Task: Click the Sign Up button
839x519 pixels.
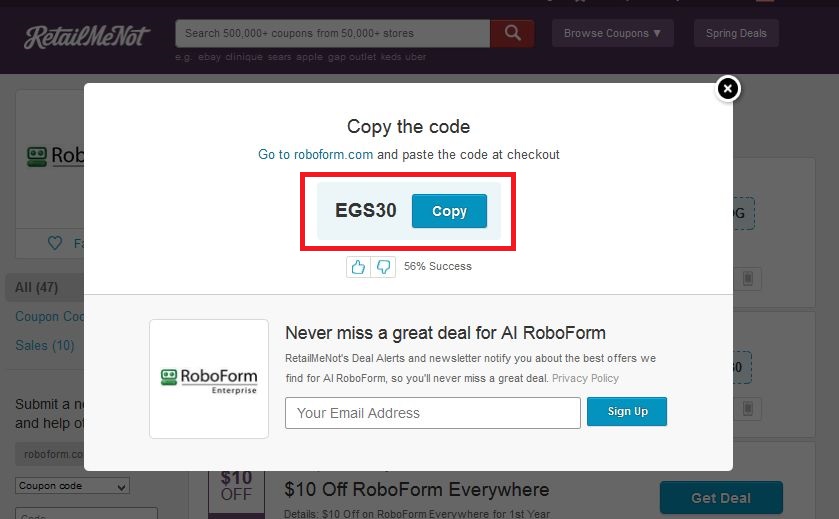Action: [627, 411]
